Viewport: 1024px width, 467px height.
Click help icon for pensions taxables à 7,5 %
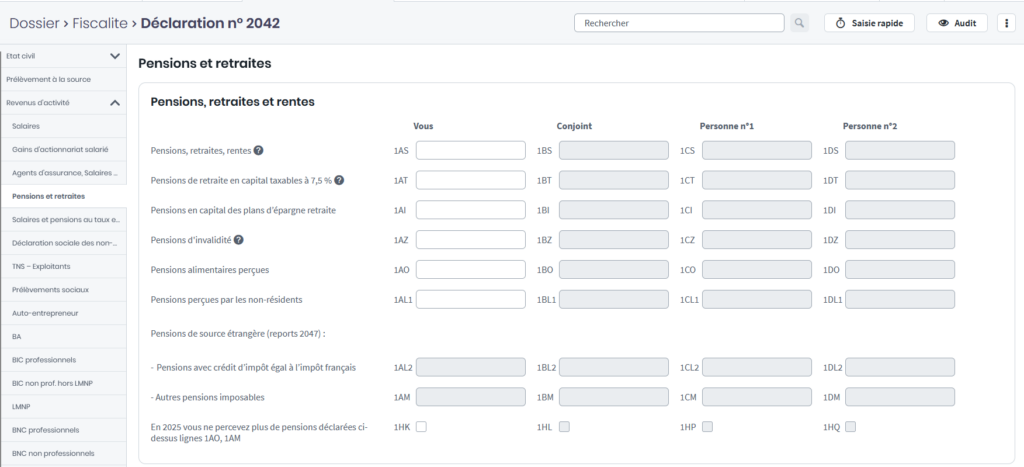(339, 181)
